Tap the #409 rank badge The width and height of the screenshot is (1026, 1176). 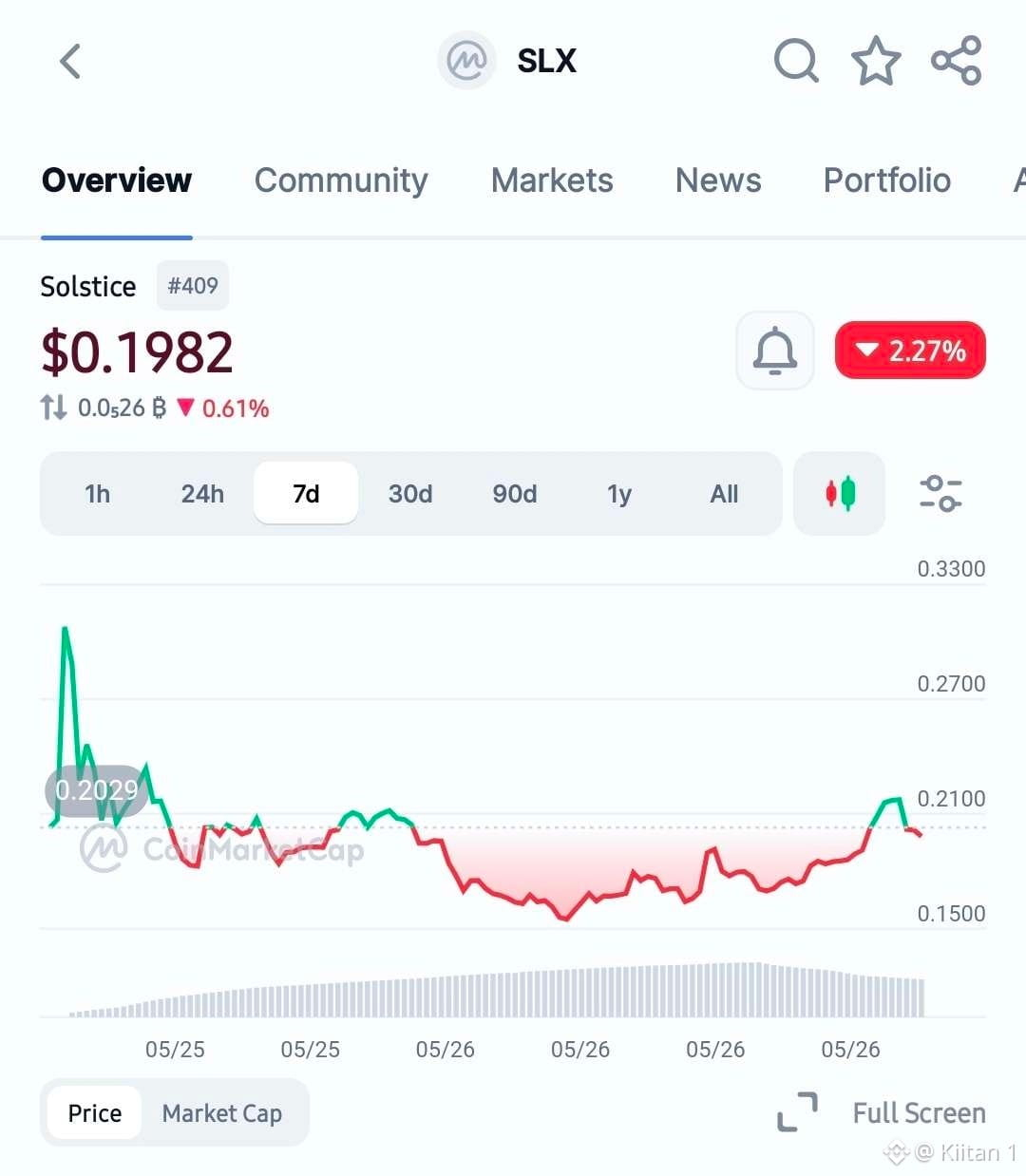pos(193,286)
